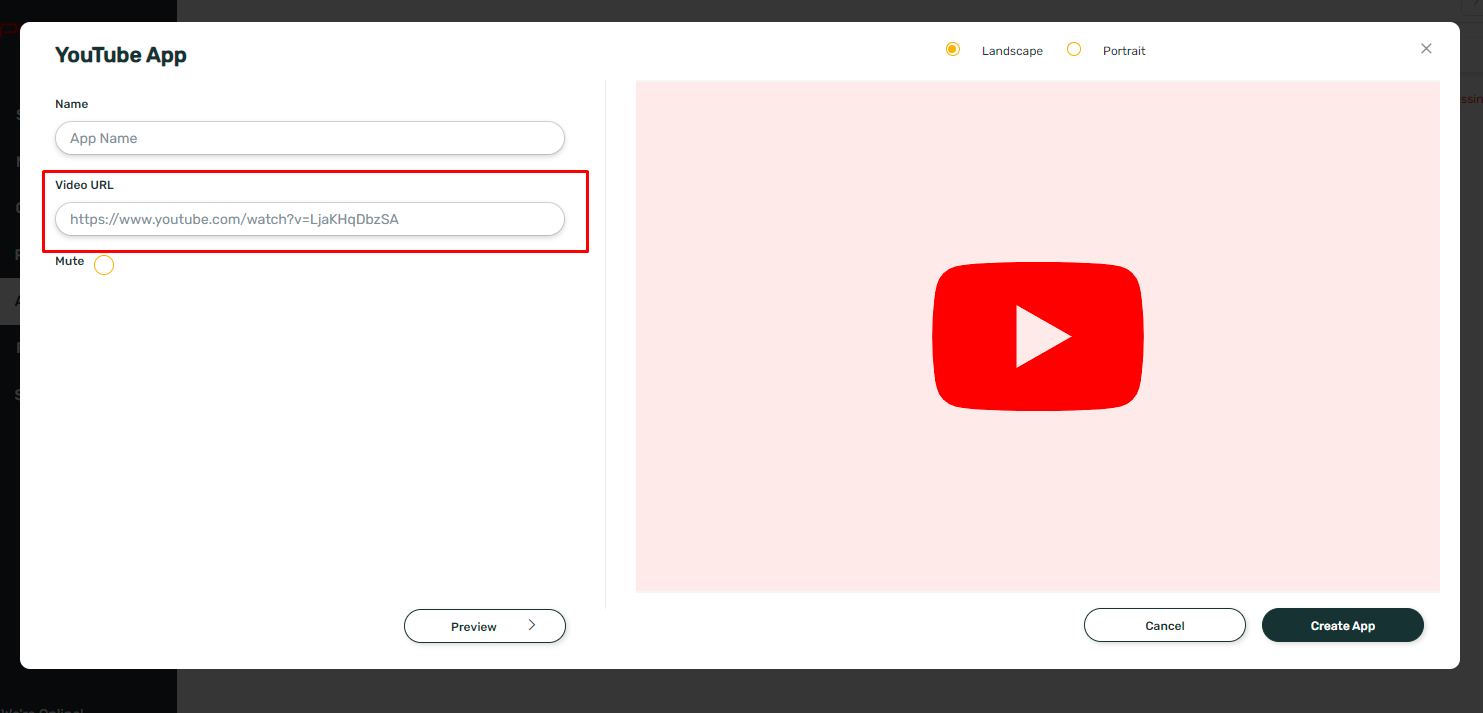Toggle the Mute option
This screenshot has height=713, width=1483.
coord(104,265)
